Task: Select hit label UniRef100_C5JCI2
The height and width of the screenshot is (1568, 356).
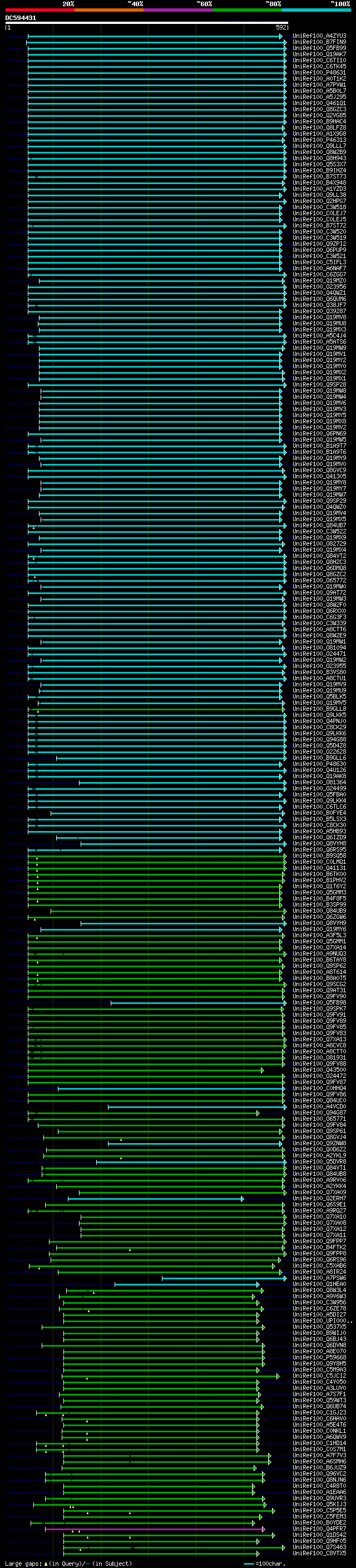Action: click(319, 1376)
